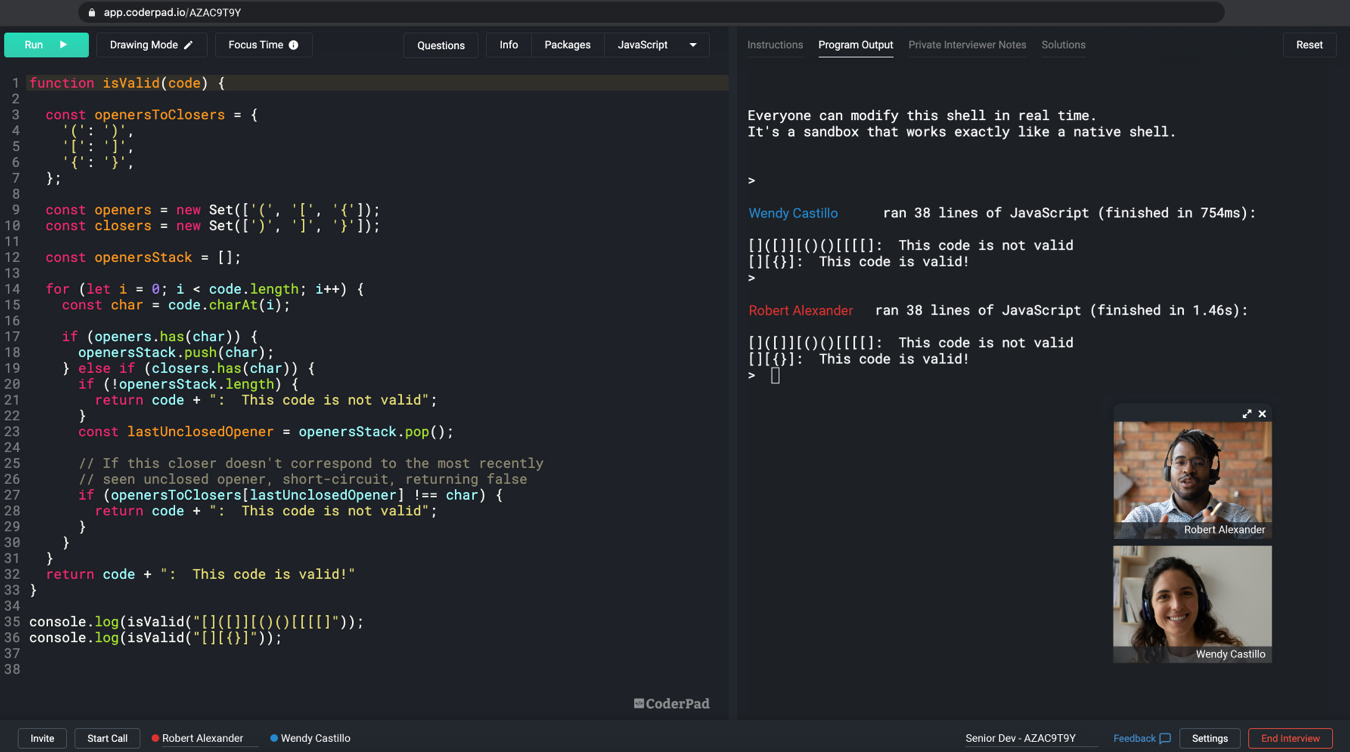Open the Questions panel
Screen dimensions: 1350x752
click(440, 45)
